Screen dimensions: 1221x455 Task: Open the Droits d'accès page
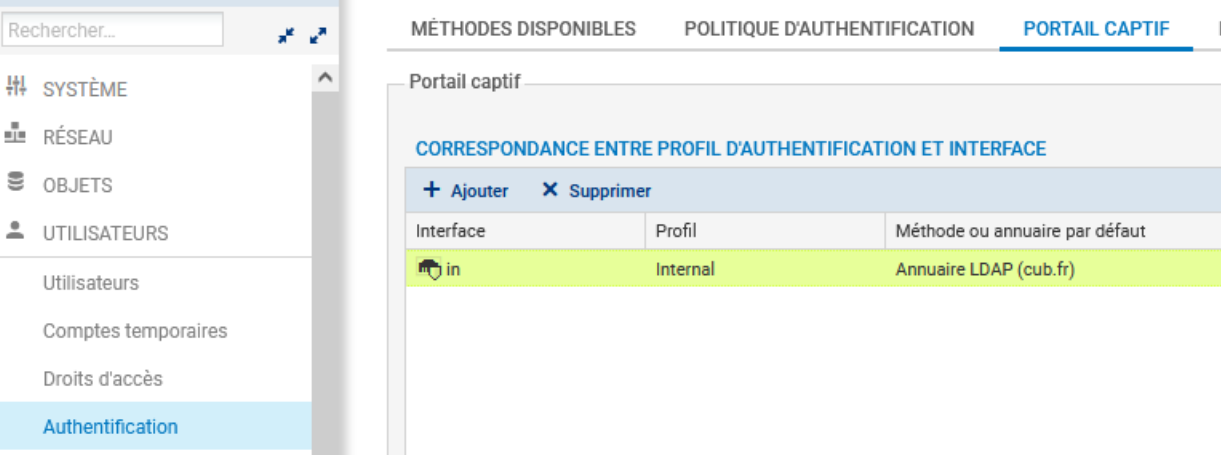click(x=102, y=379)
